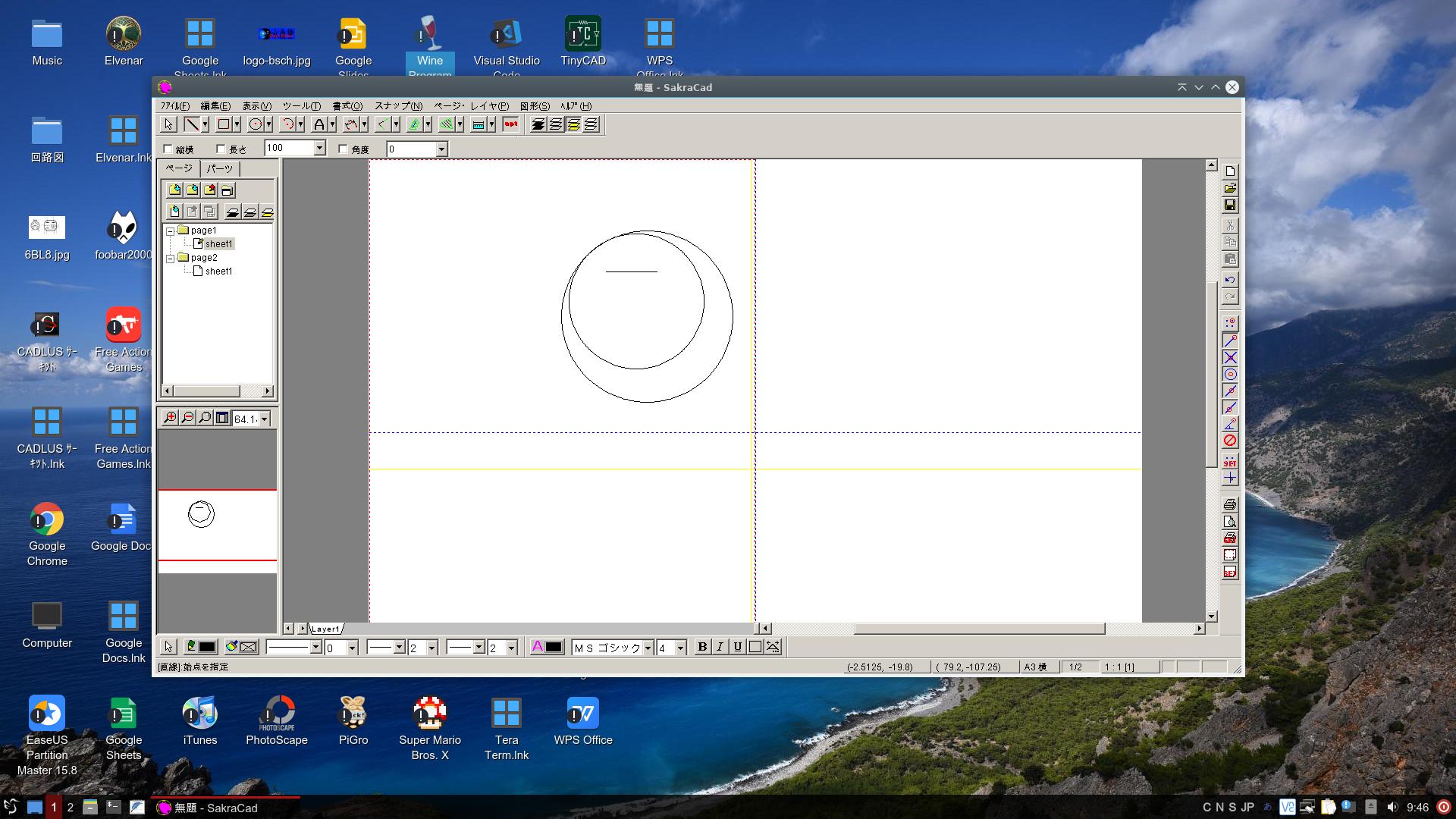This screenshot has height=819, width=1456.
Task: Click the zoom in magnifier icon
Action: pos(170,418)
